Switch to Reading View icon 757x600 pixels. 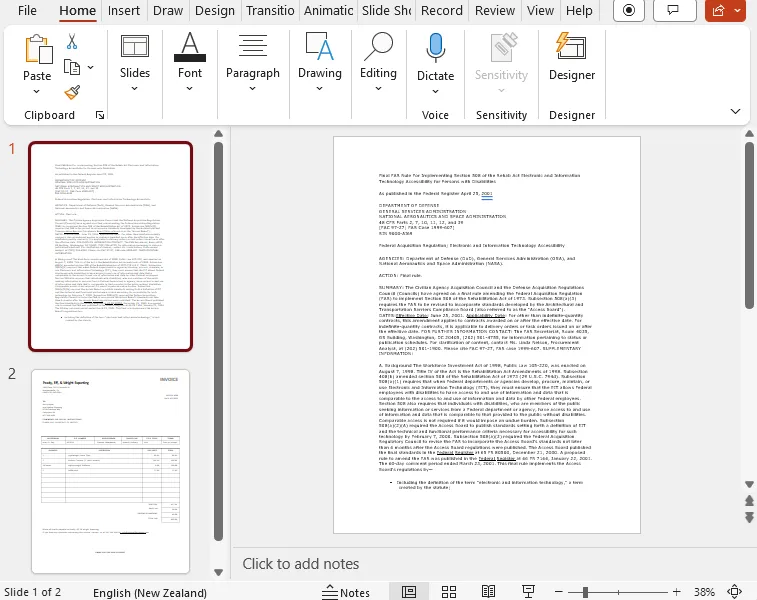click(489, 592)
